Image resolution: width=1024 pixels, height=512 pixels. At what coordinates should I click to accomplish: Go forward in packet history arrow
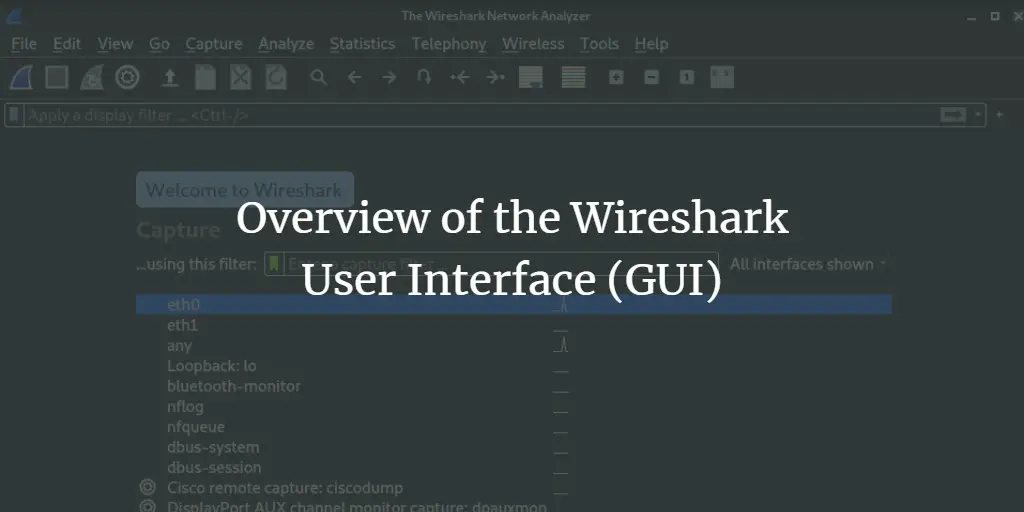pyautogui.click(x=389, y=78)
